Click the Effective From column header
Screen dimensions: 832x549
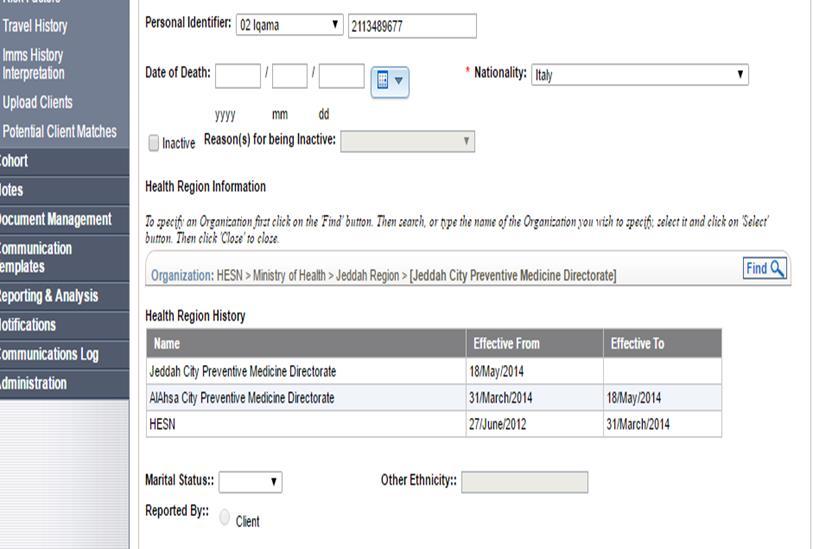coord(534,343)
